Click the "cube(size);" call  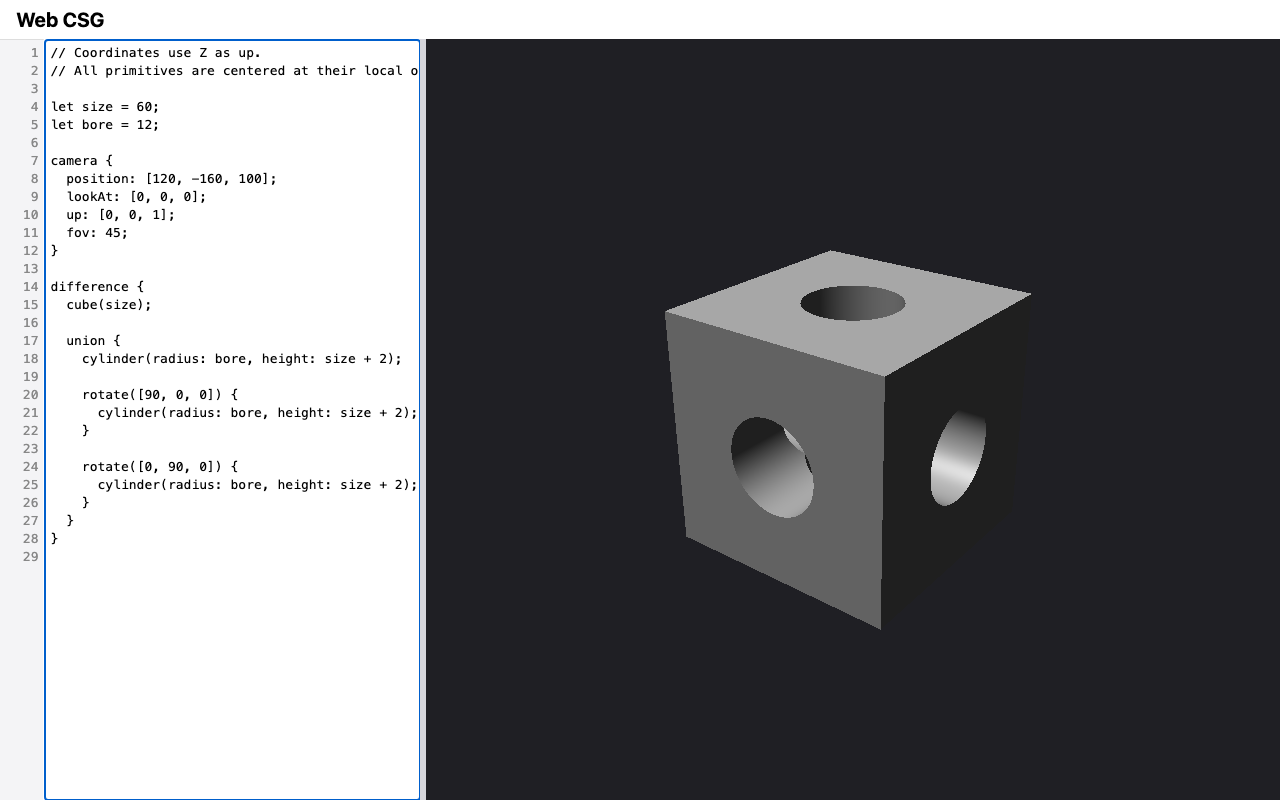pos(109,305)
